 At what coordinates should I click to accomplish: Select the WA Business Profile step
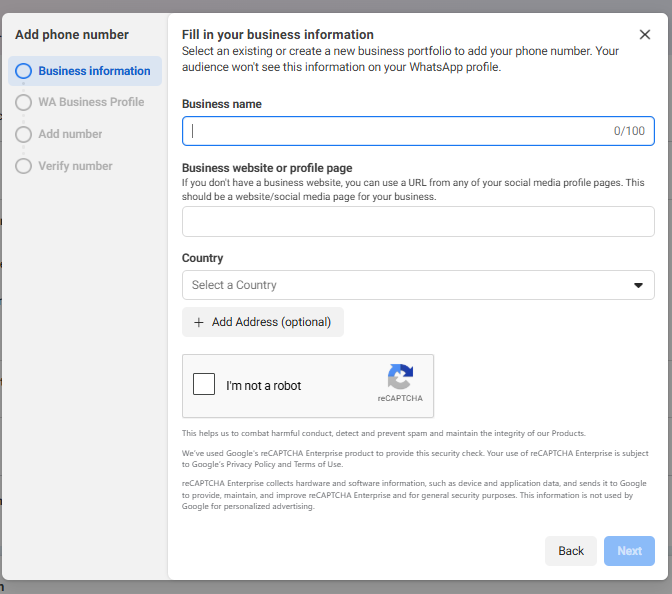pyautogui.click(x=80, y=102)
